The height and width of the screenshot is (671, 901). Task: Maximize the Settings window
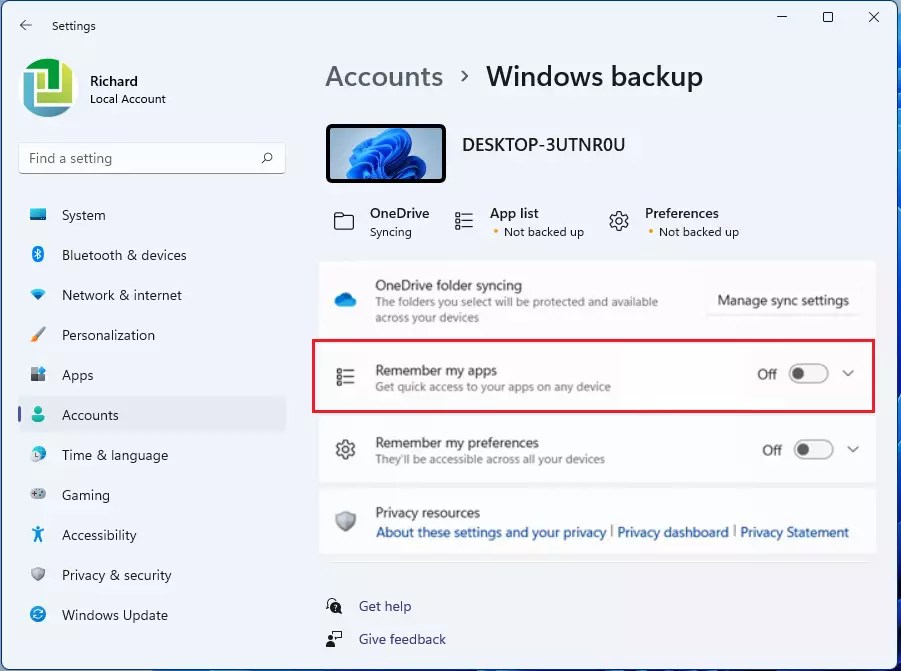pos(827,17)
